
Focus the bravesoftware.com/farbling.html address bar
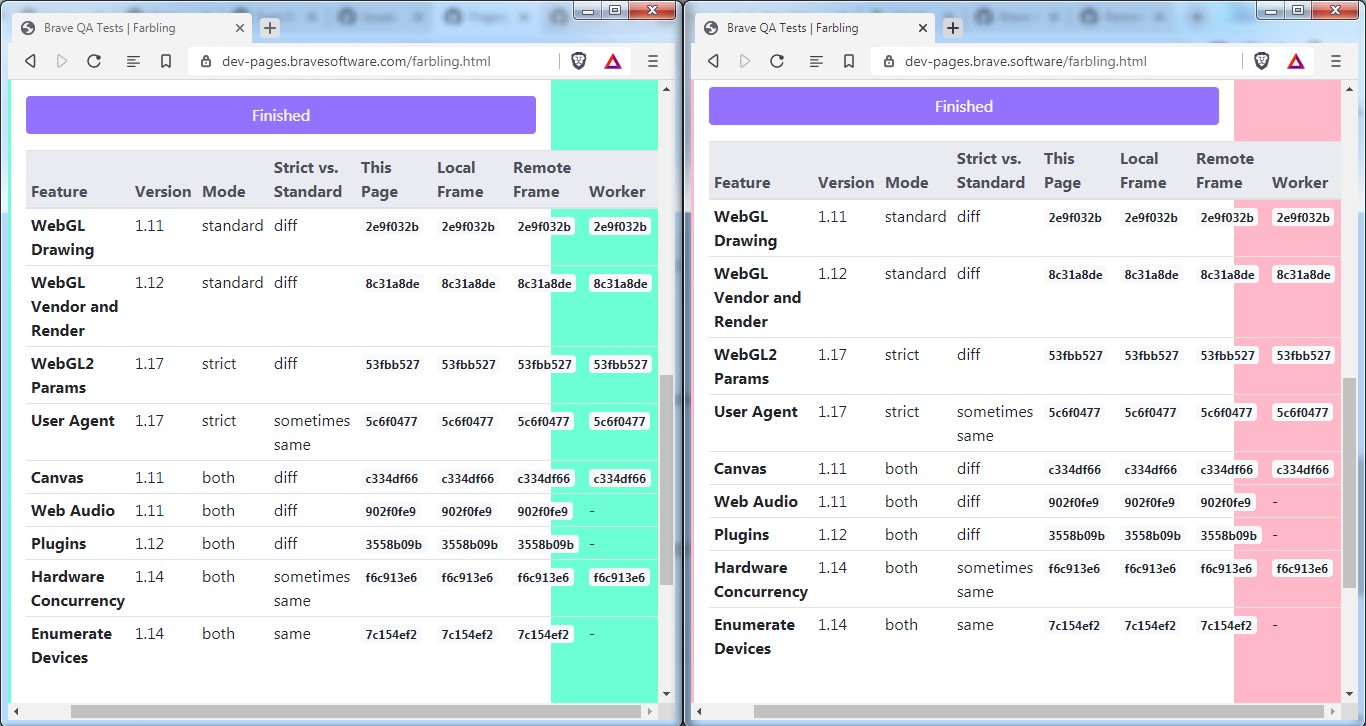375,61
